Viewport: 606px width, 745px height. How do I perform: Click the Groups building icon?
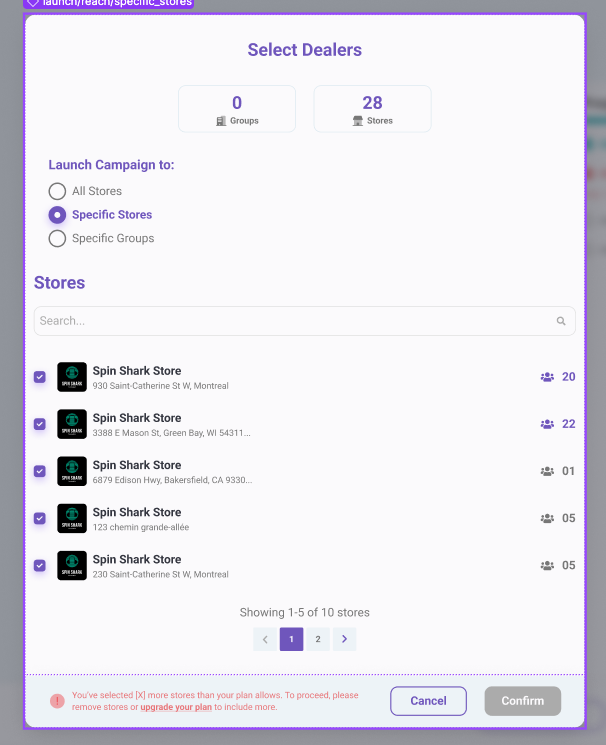pyautogui.click(x=221, y=121)
